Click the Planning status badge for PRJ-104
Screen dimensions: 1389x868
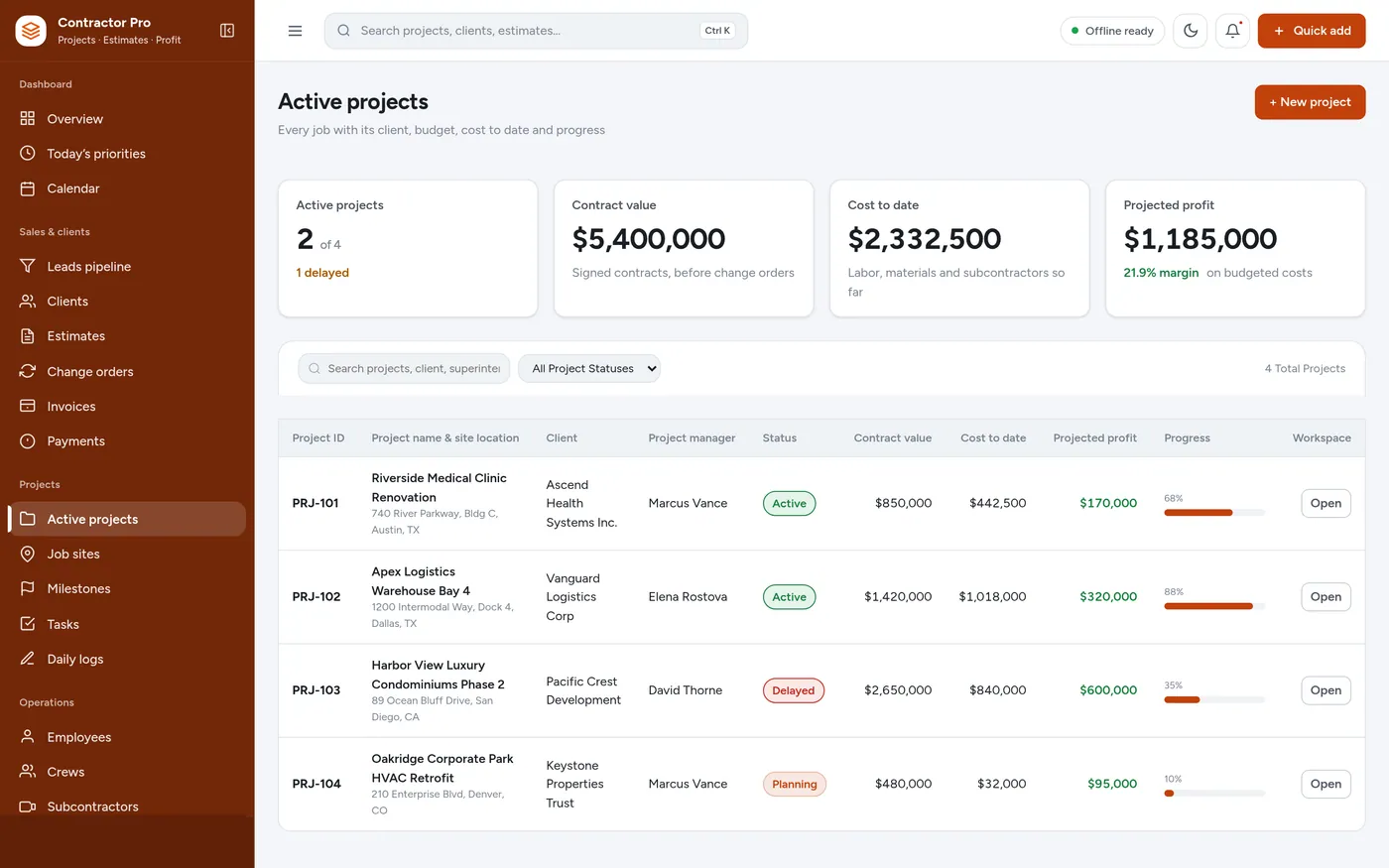[x=794, y=784]
